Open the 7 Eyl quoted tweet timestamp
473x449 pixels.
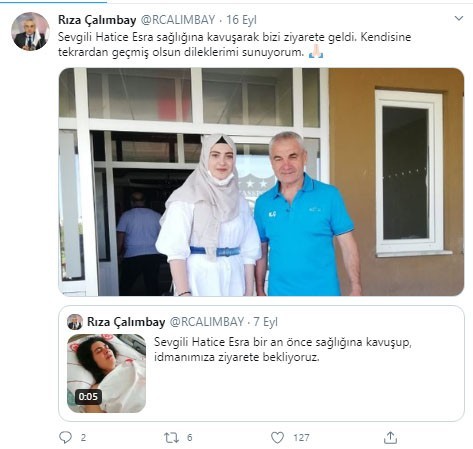coord(265,322)
